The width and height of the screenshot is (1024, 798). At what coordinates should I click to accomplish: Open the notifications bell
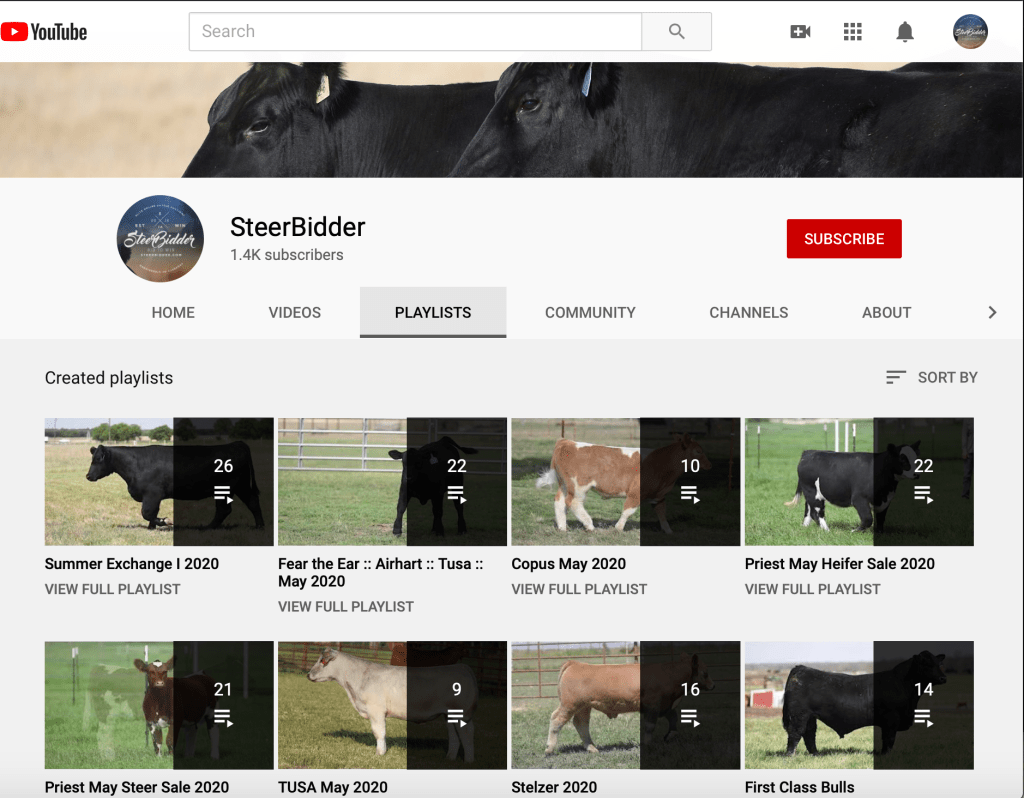[905, 32]
